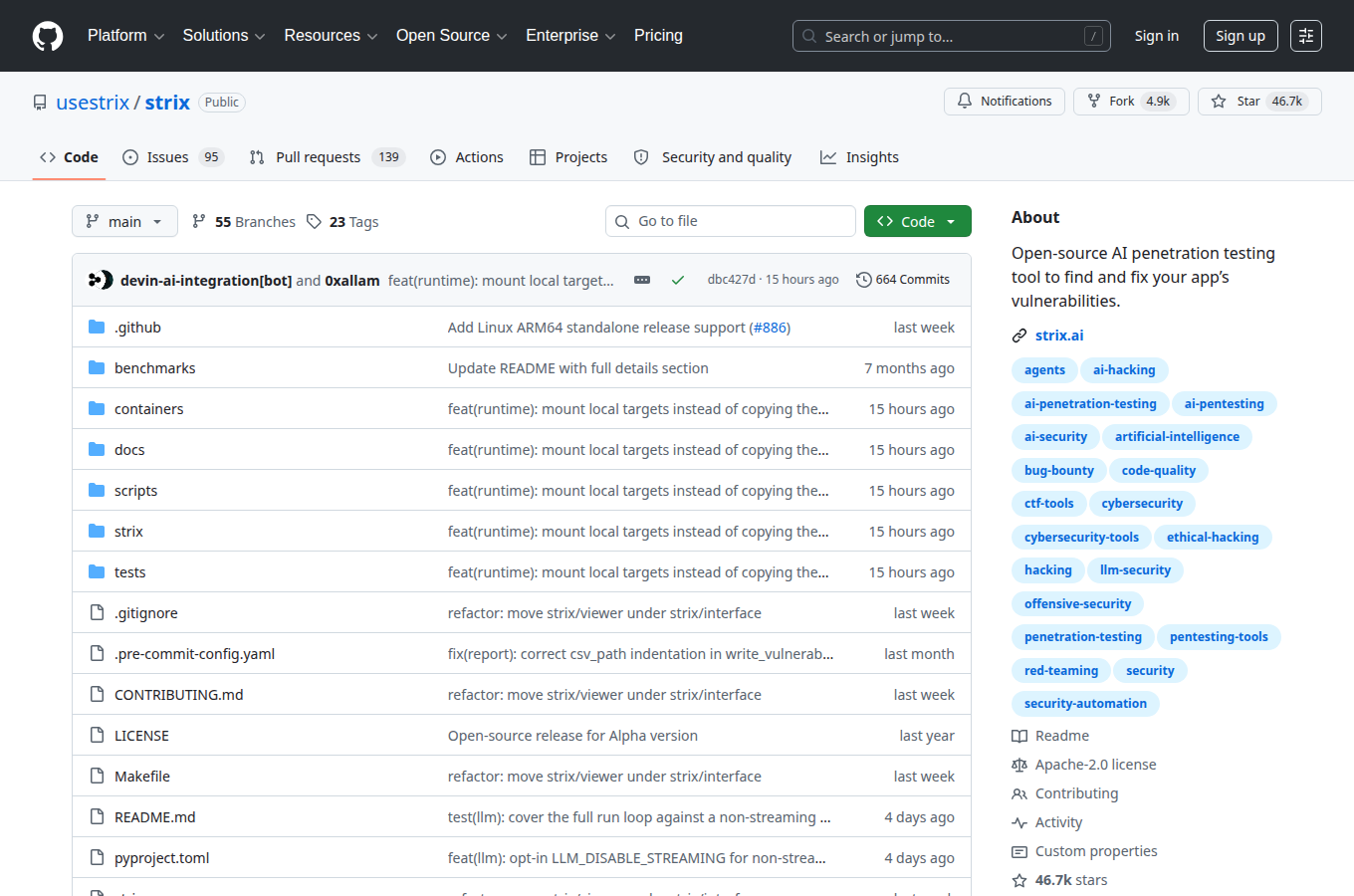Click the Fork icon
This screenshot has width=1354, height=896.
(x=1094, y=102)
